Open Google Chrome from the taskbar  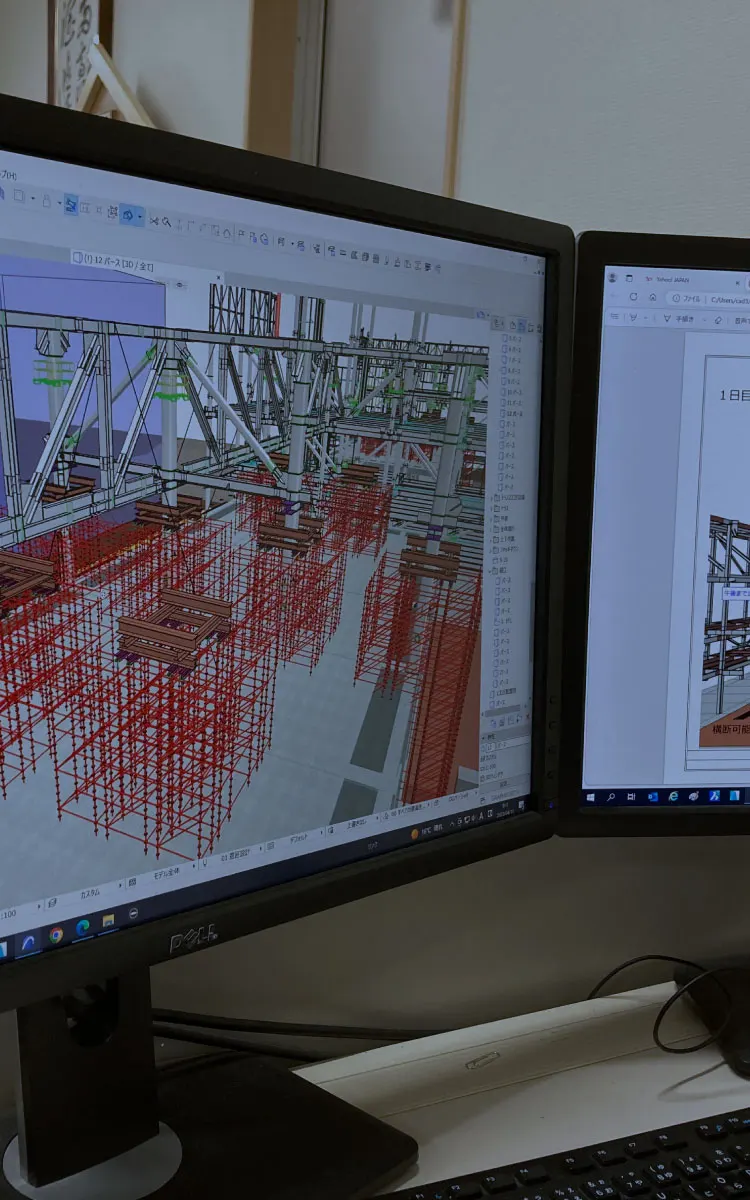56,935
